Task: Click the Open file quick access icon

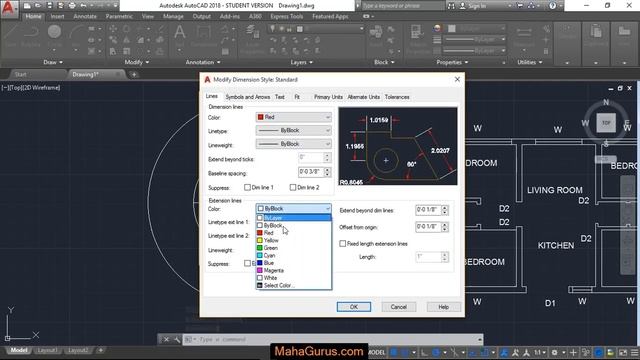Action: pos(38,6)
